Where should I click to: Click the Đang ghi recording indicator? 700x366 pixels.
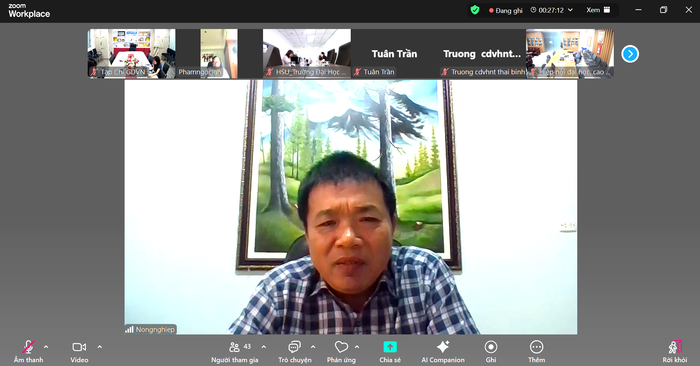505,10
